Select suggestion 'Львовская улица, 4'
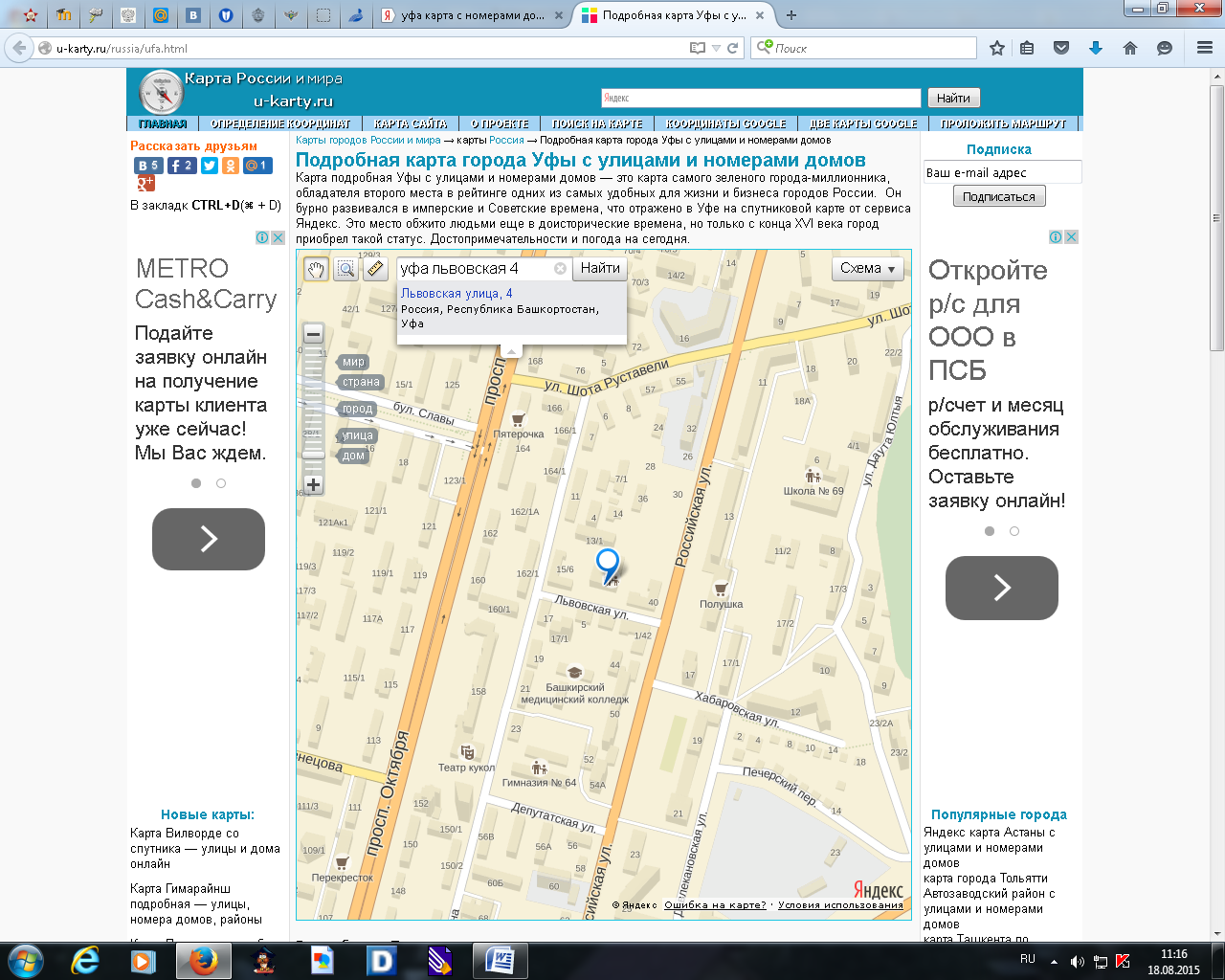The image size is (1225, 980). (x=457, y=294)
